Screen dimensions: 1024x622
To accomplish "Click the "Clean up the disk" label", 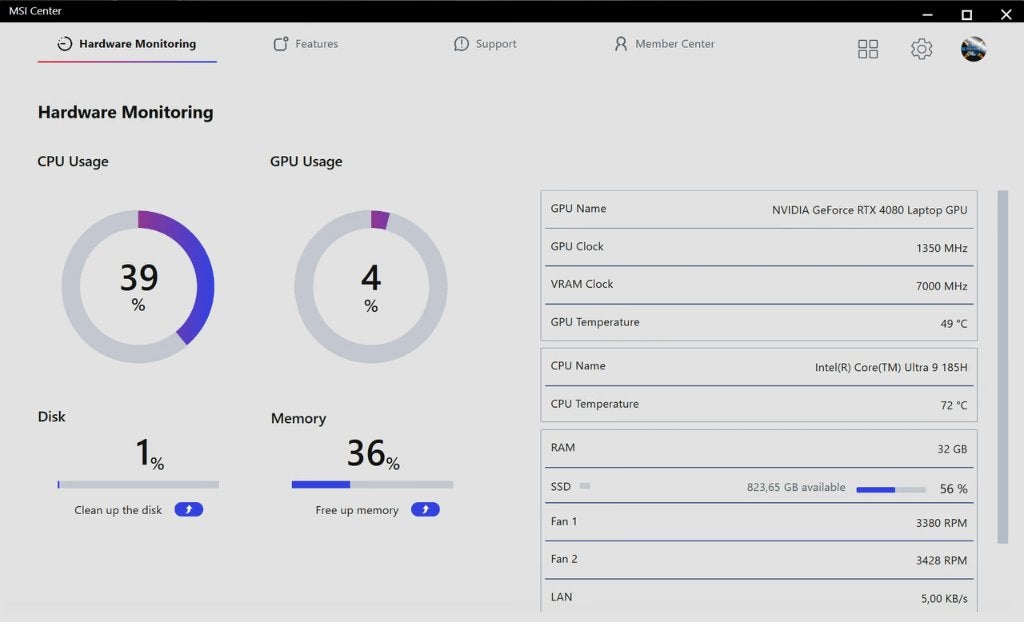I will 118,510.
